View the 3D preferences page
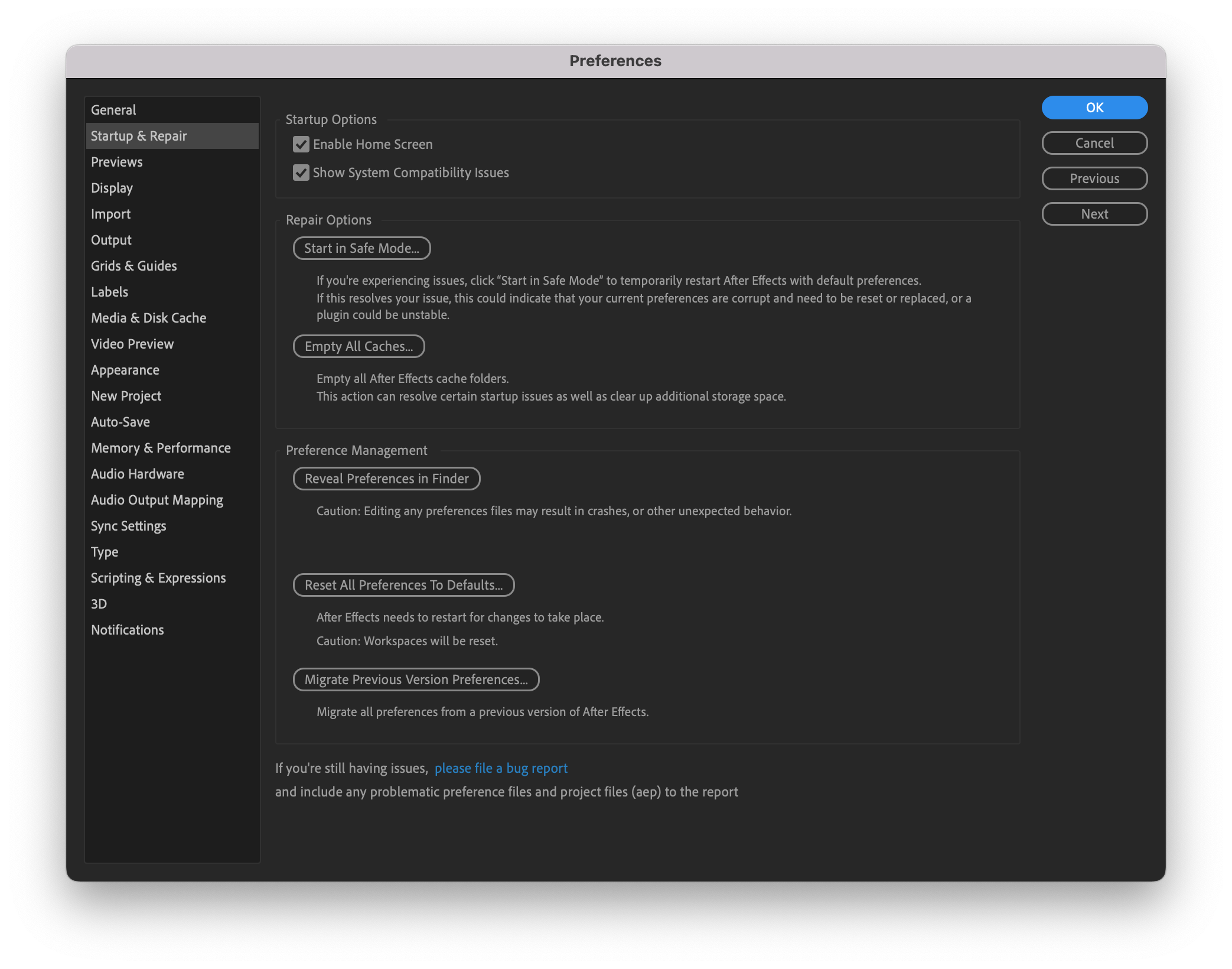 tap(99, 603)
